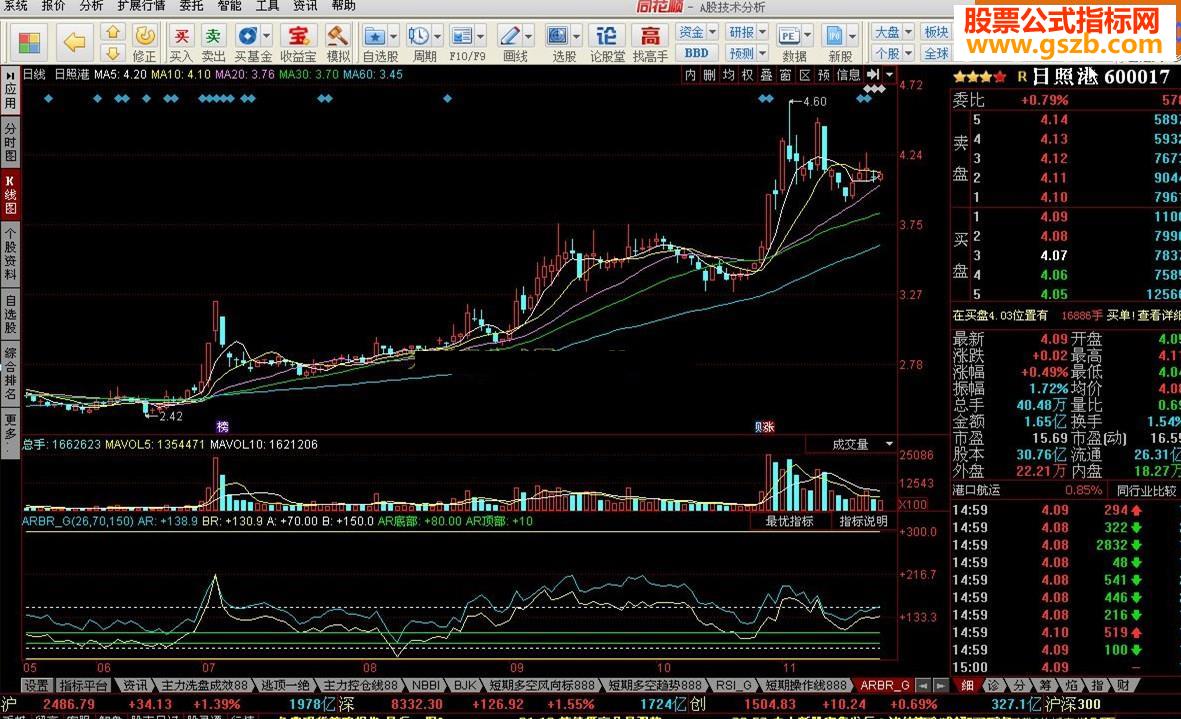Toggle the 删 chart option
This screenshot has width=1181, height=719.
click(710, 75)
